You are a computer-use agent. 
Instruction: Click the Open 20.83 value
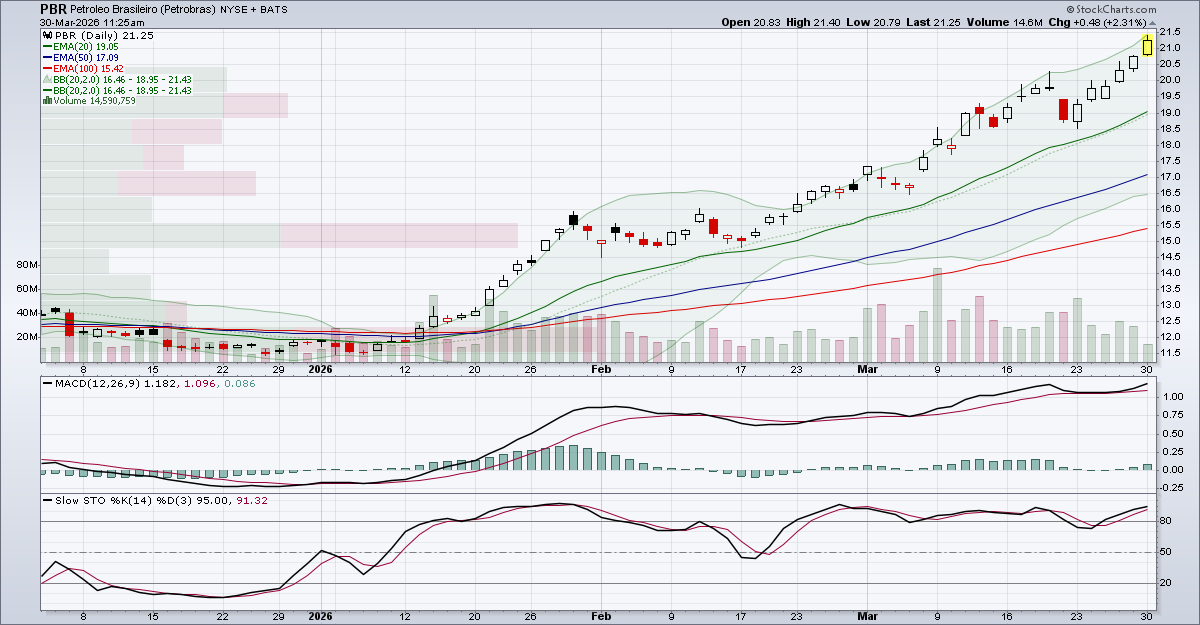pos(750,22)
